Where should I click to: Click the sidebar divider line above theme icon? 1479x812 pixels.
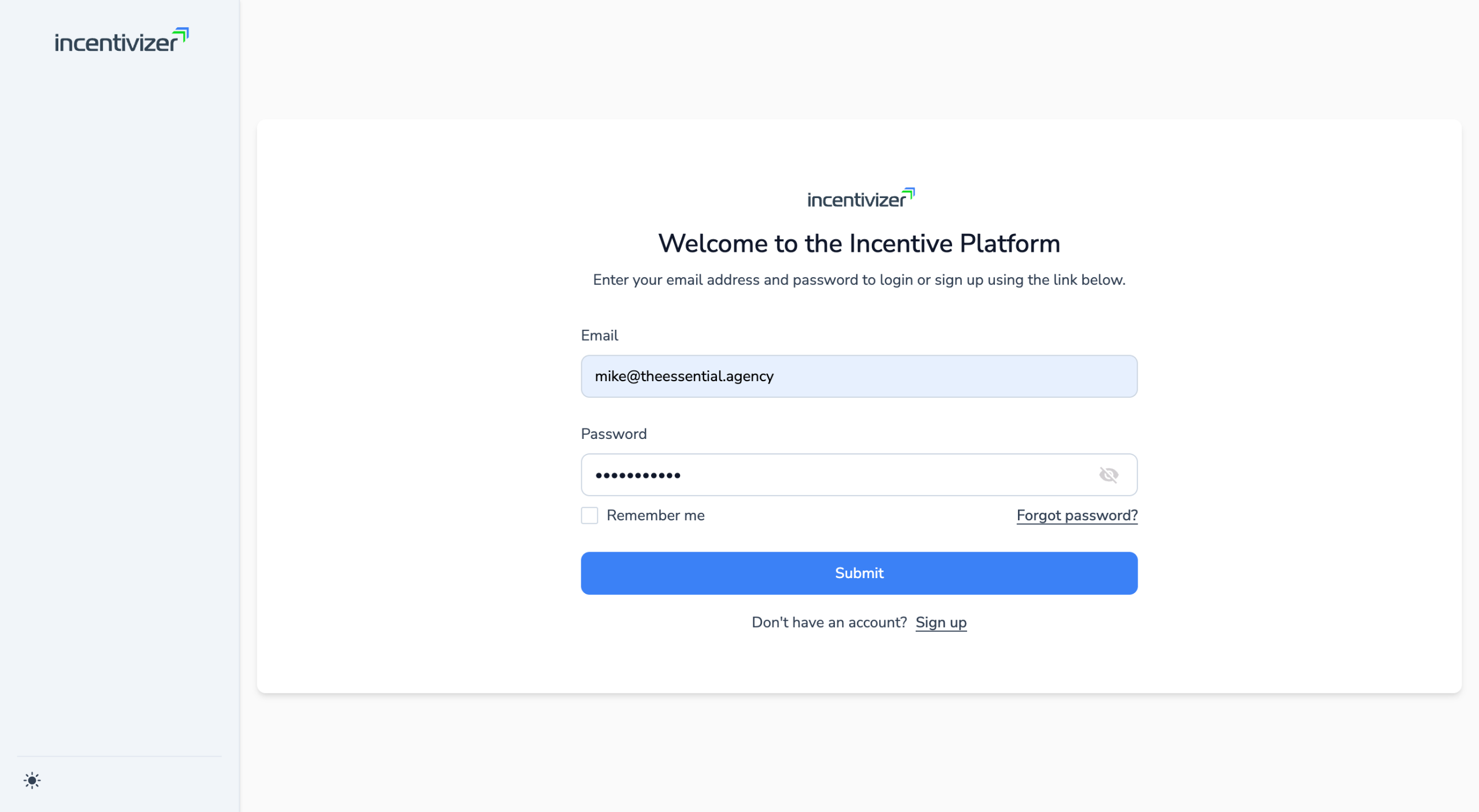point(120,756)
